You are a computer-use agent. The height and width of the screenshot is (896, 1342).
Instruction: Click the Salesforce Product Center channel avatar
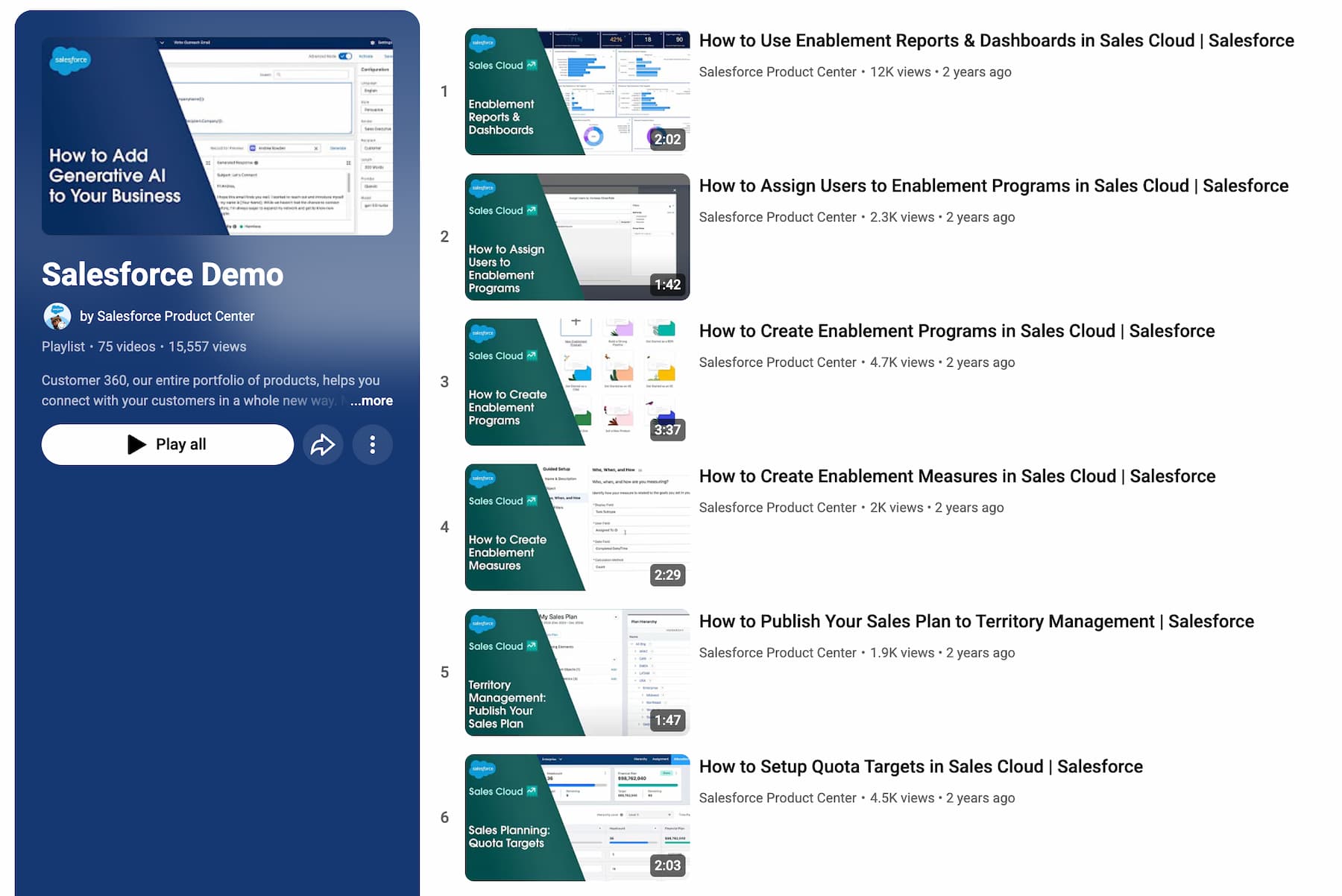57,316
